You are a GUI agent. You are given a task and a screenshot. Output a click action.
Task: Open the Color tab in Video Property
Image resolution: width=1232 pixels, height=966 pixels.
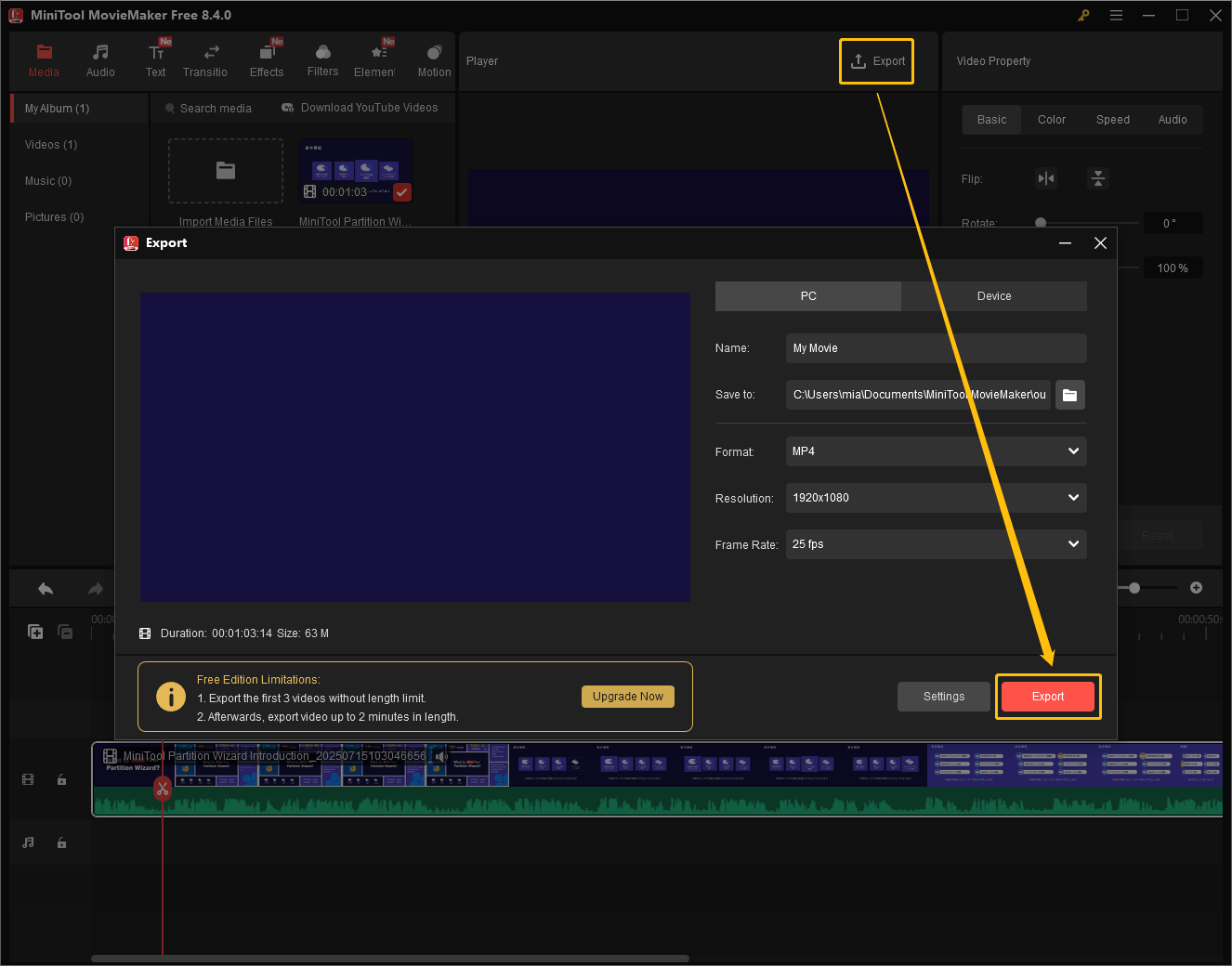click(1051, 119)
